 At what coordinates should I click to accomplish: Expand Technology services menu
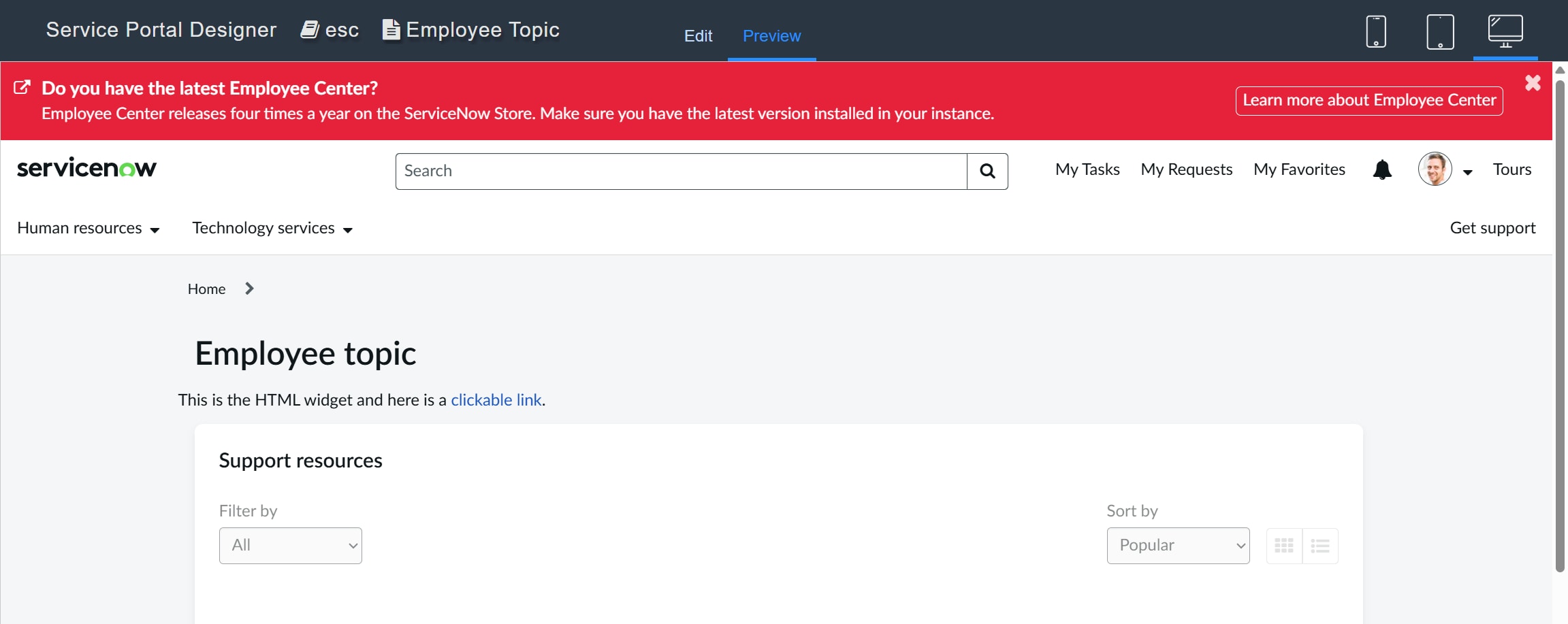tap(272, 228)
